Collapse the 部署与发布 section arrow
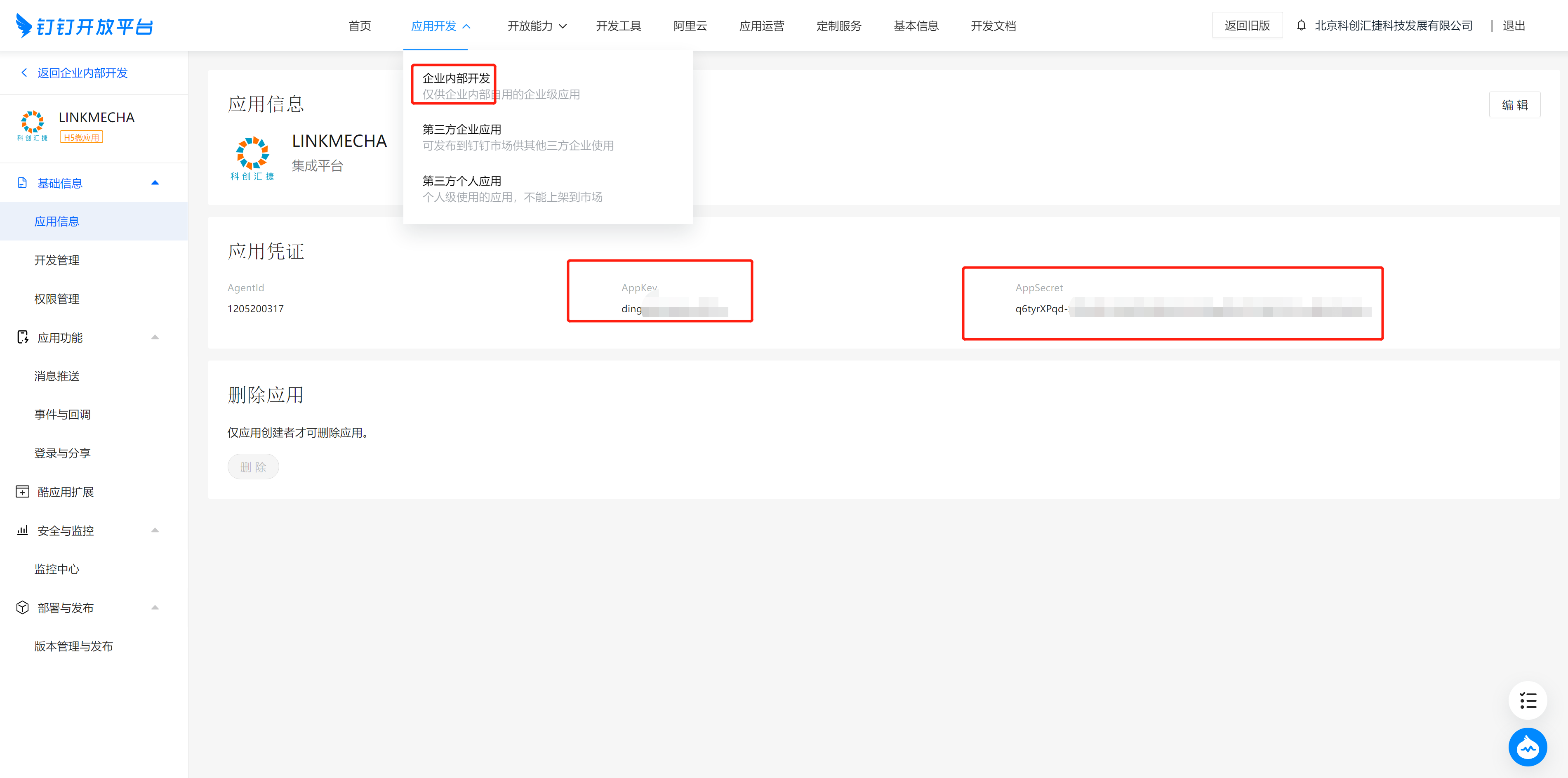The height and width of the screenshot is (778, 1568). click(155, 608)
